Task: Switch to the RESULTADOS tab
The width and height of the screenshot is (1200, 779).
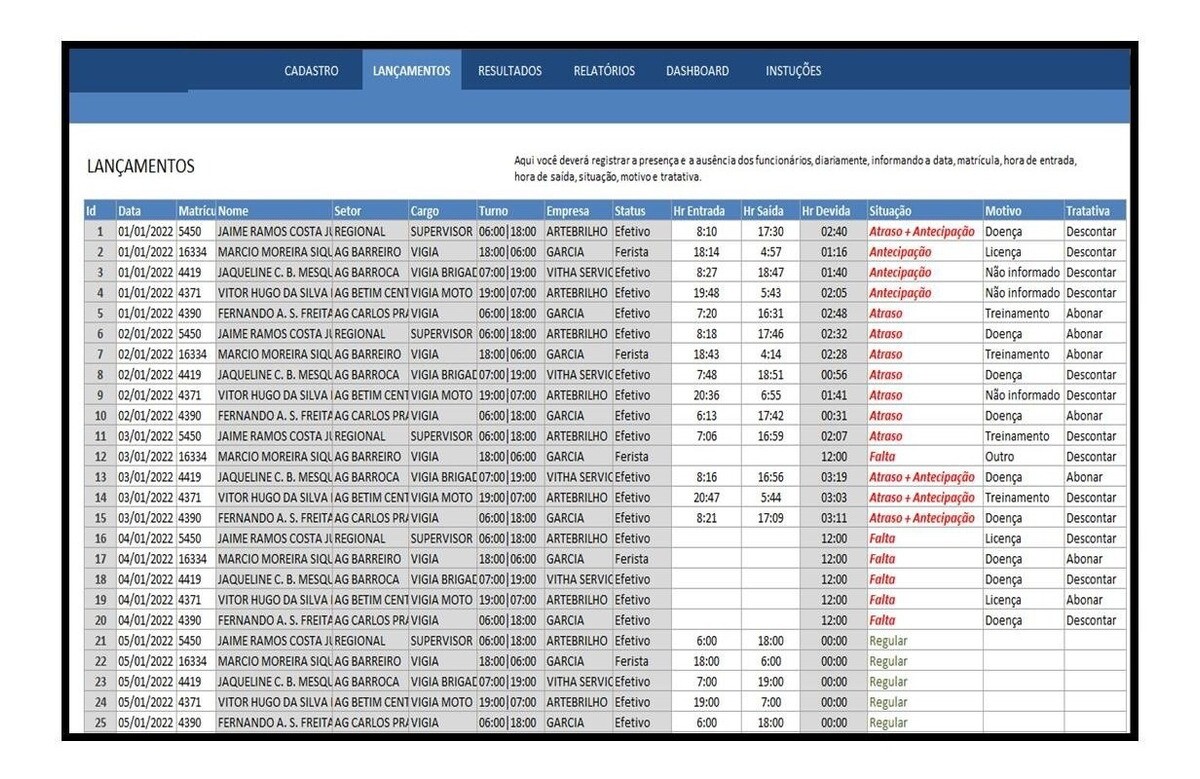Action: (509, 71)
